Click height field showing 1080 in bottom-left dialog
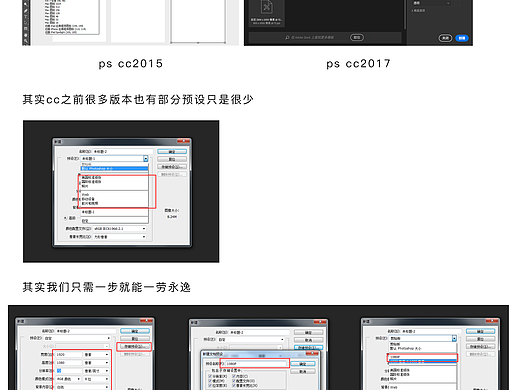 point(69,362)
